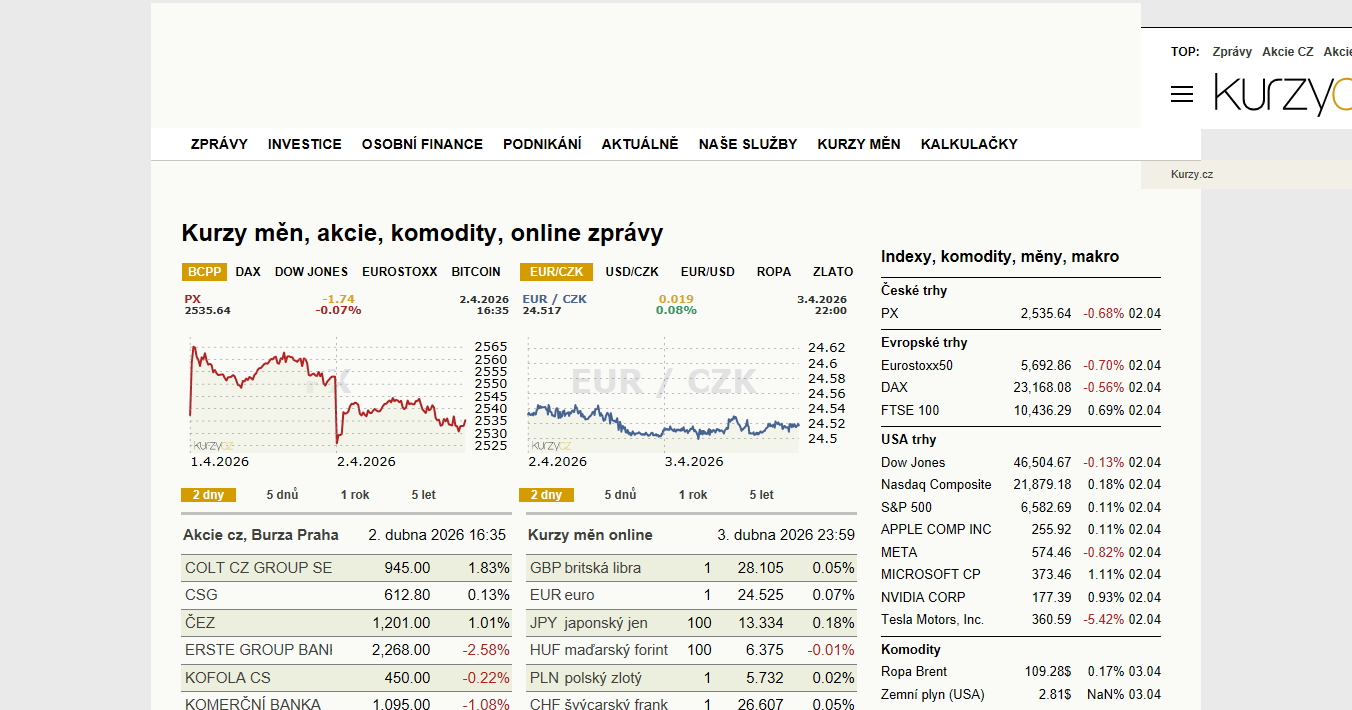The image size is (1352, 710).
Task: Open the PODNIKÁNÍ menu item
Action: coord(542,144)
